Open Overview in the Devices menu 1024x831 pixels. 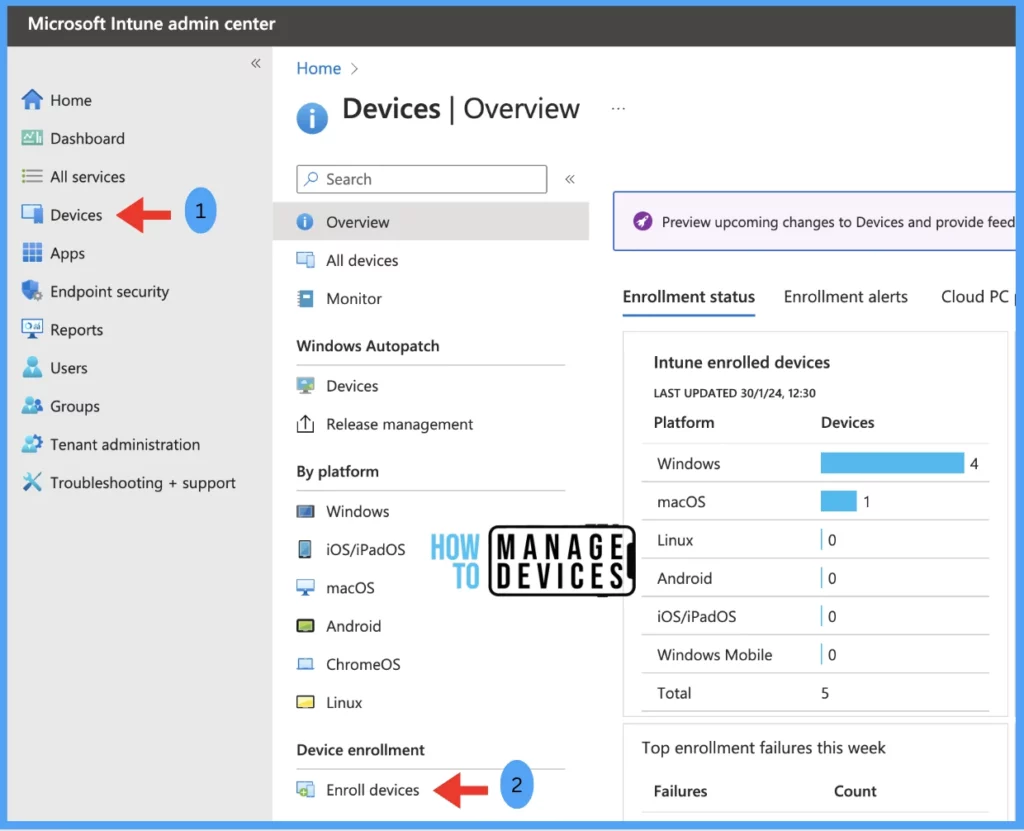pos(431,222)
